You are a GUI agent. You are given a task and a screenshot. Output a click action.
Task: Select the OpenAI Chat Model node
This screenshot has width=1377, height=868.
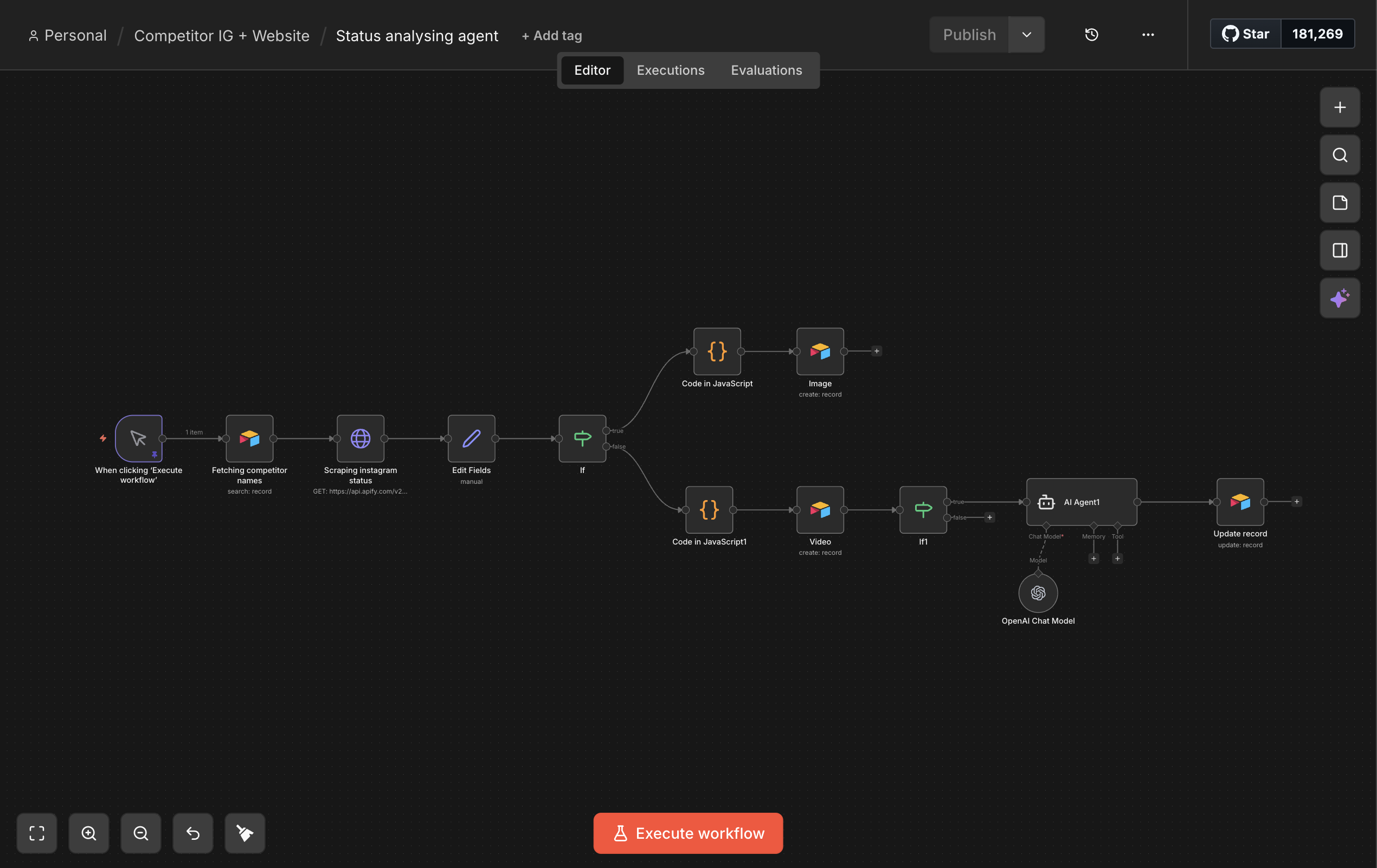1038,593
